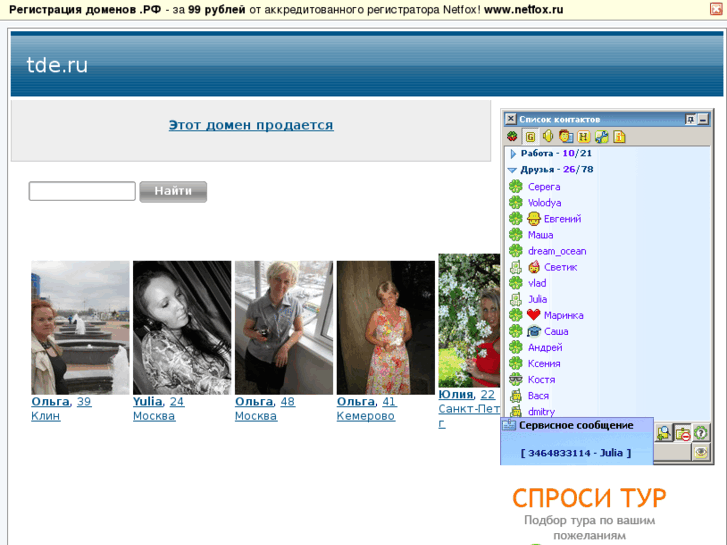
Task: Click the Yulia, 24 profile link
Action: (x=159, y=402)
